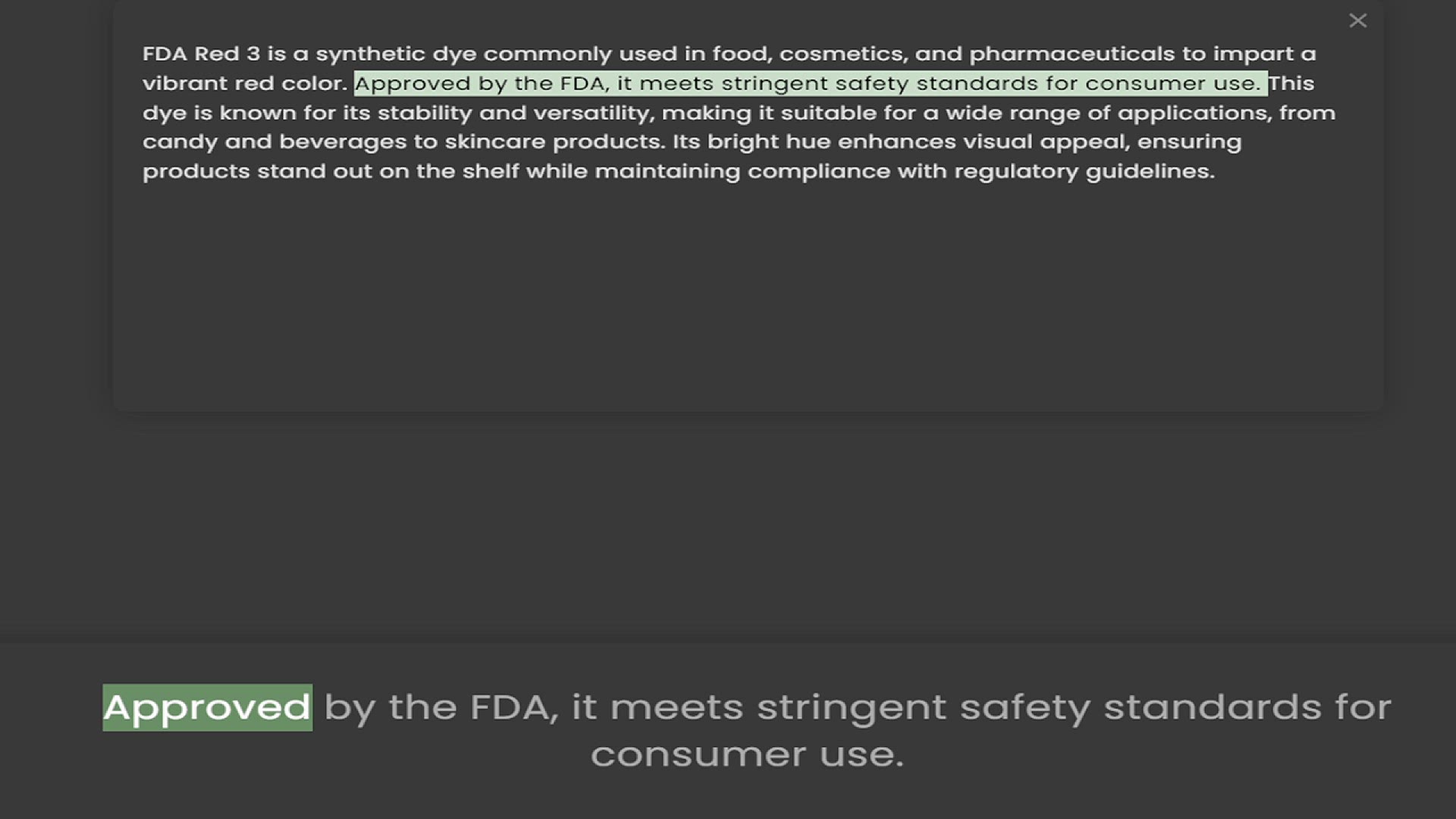Click the word "This" after the highlighted sentence

1291,83
